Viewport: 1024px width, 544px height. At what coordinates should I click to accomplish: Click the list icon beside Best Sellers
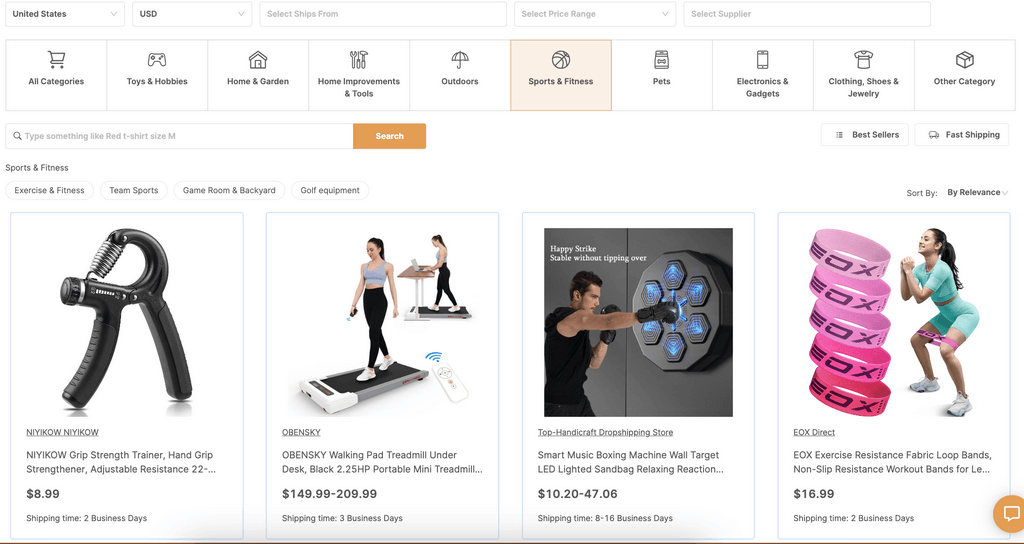[x=839, y=135]
